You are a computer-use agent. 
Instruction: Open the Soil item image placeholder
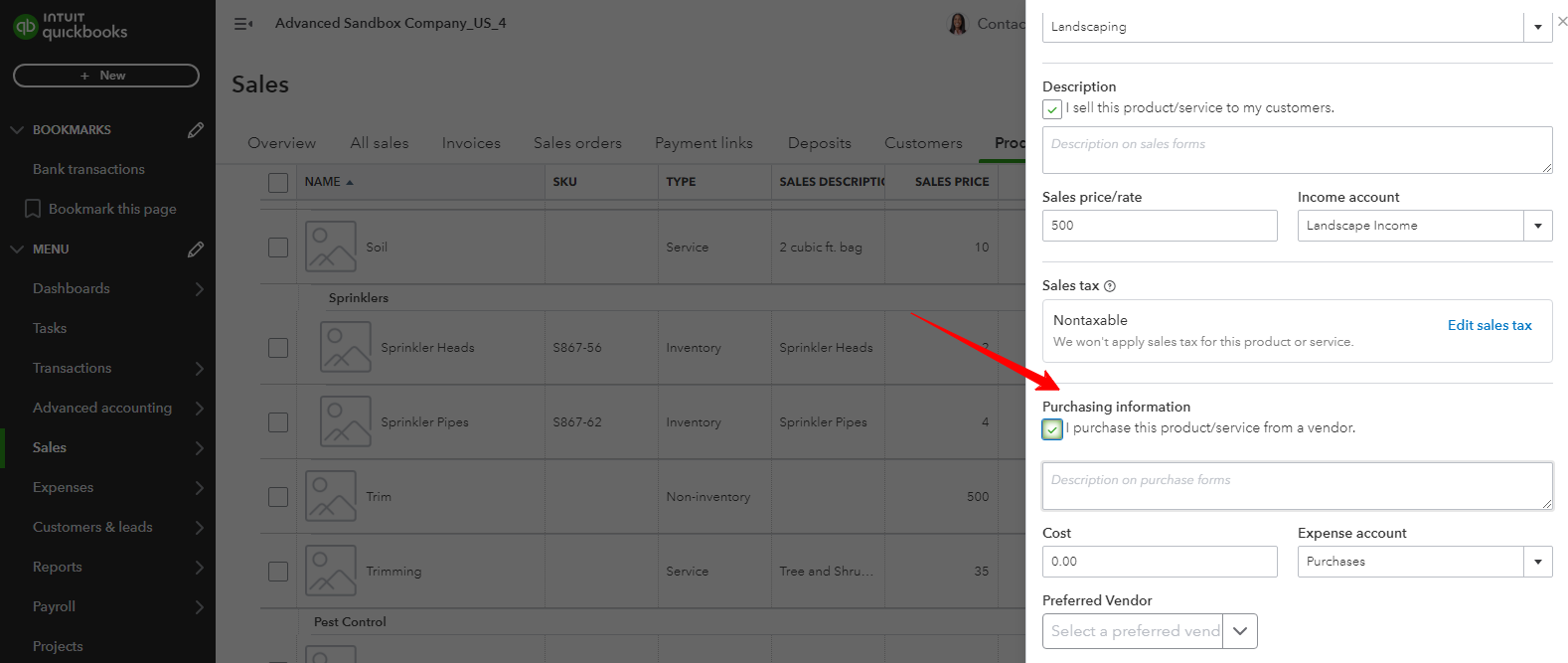tap(331, 248)
